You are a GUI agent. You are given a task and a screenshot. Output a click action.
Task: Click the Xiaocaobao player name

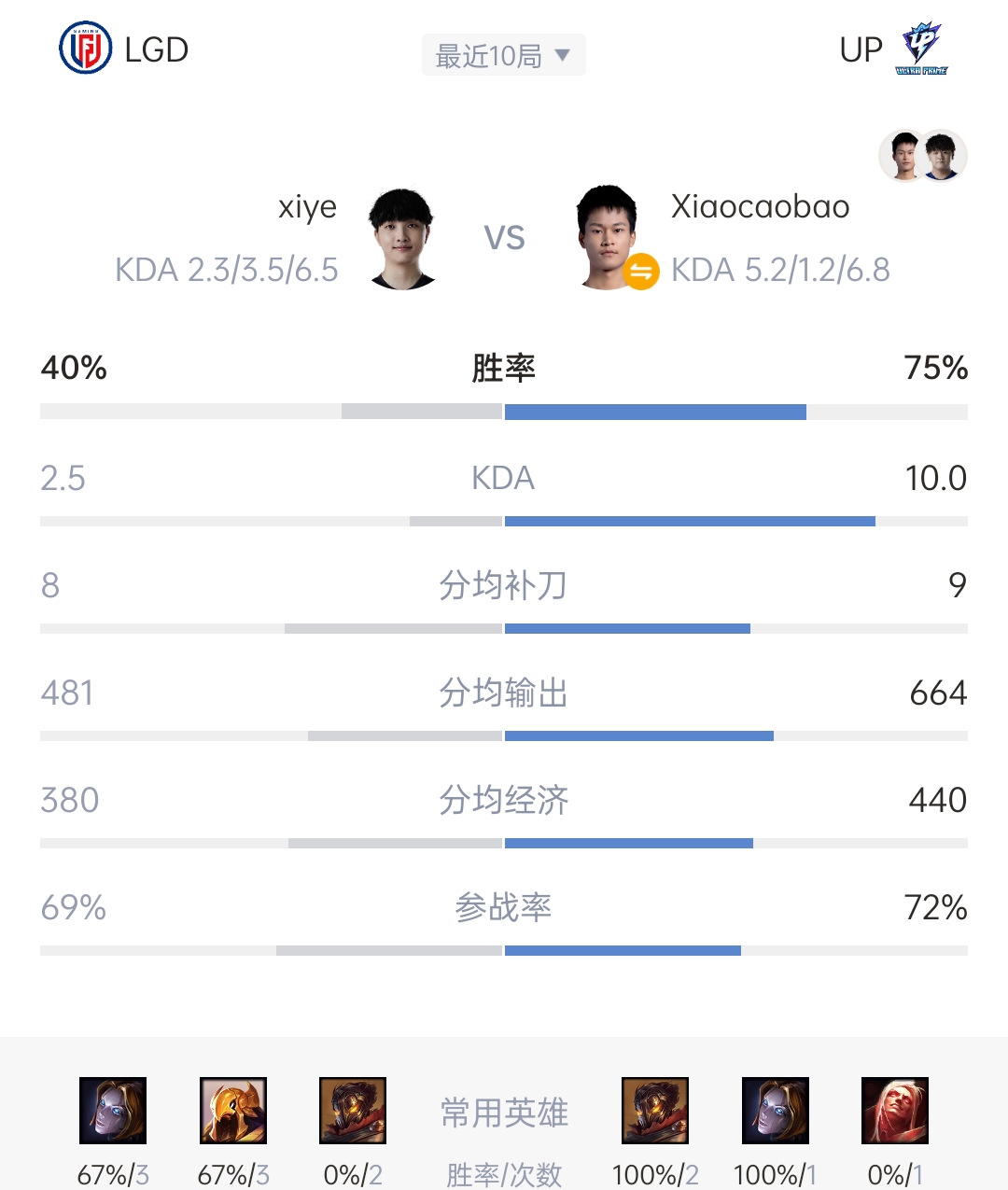tap(761, 206)
